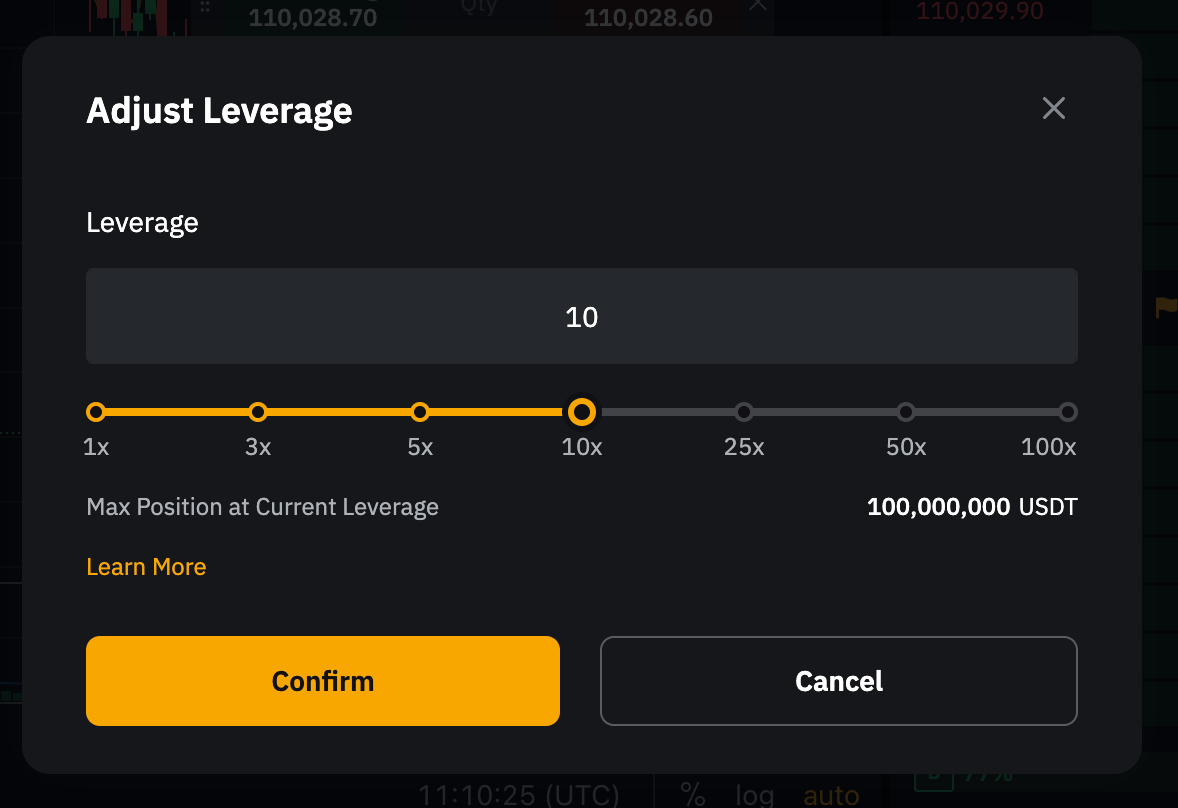
Task: Toggle log scale on the chart
Action: [755, 795]
